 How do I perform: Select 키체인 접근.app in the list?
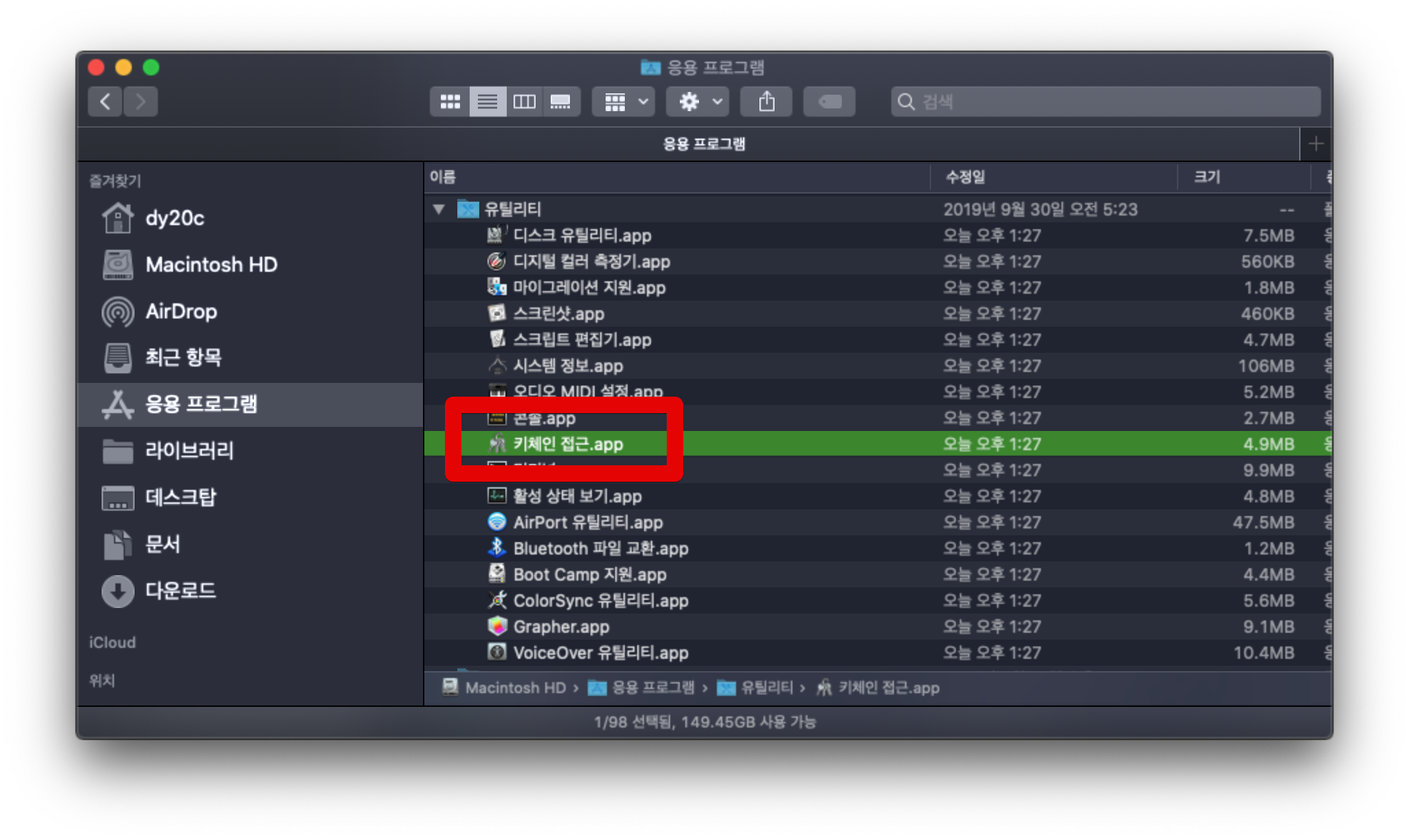pyautogui.click(x=568, y=444)
